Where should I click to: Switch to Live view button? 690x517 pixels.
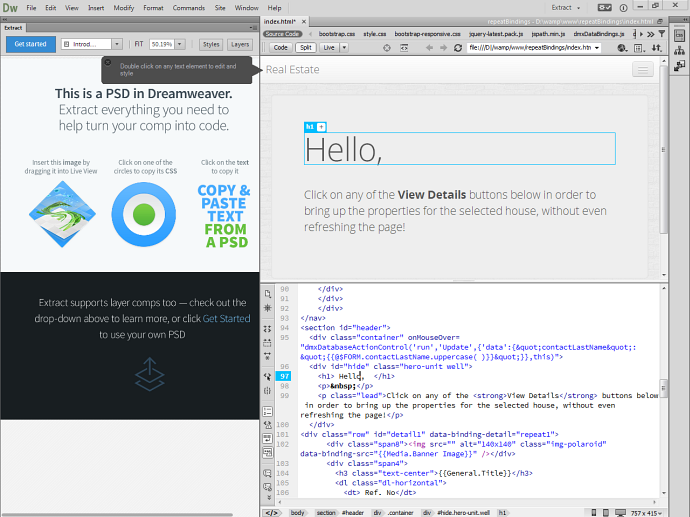pos(329,48)
